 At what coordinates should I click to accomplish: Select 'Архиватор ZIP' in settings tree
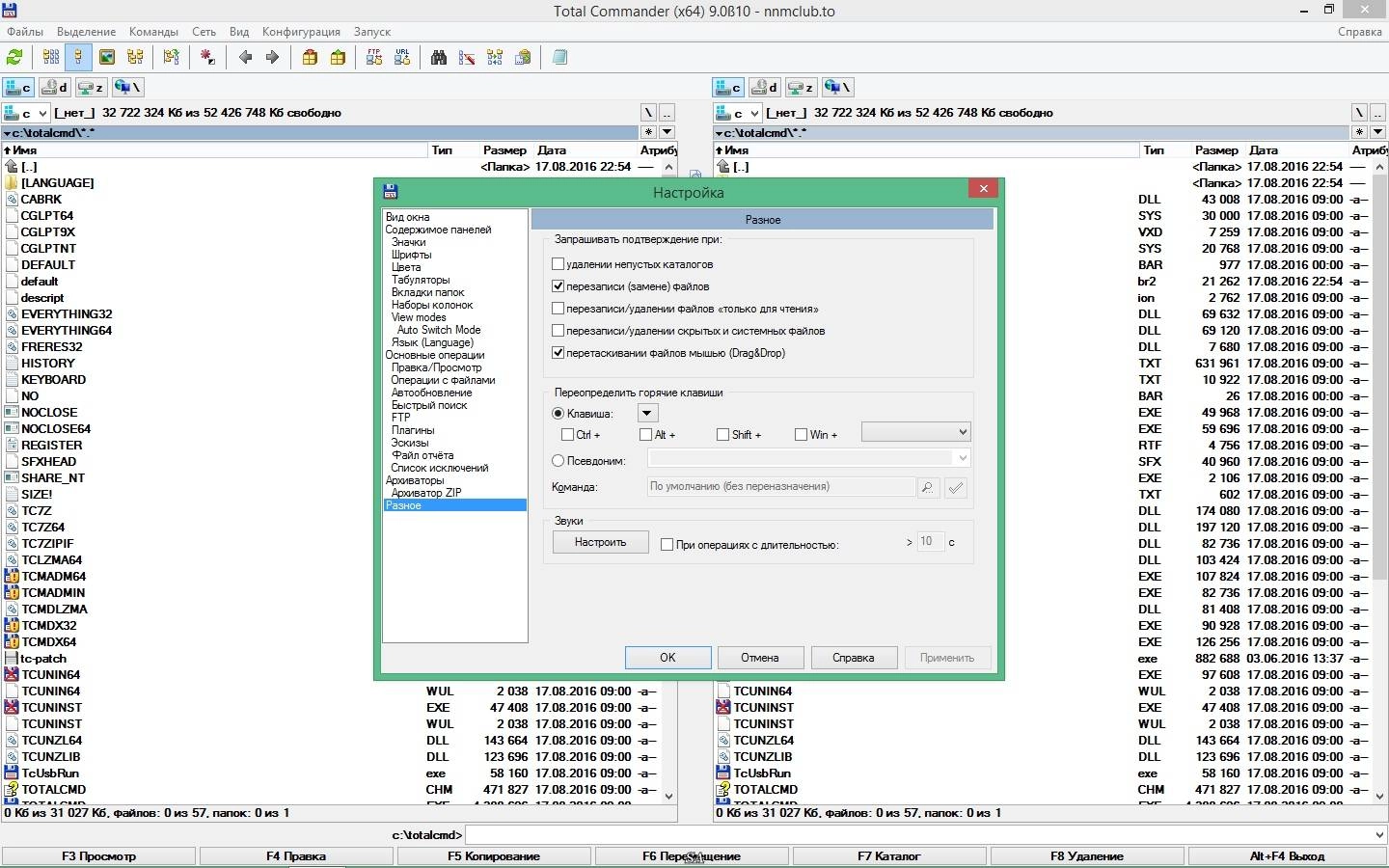coord(426,493)
